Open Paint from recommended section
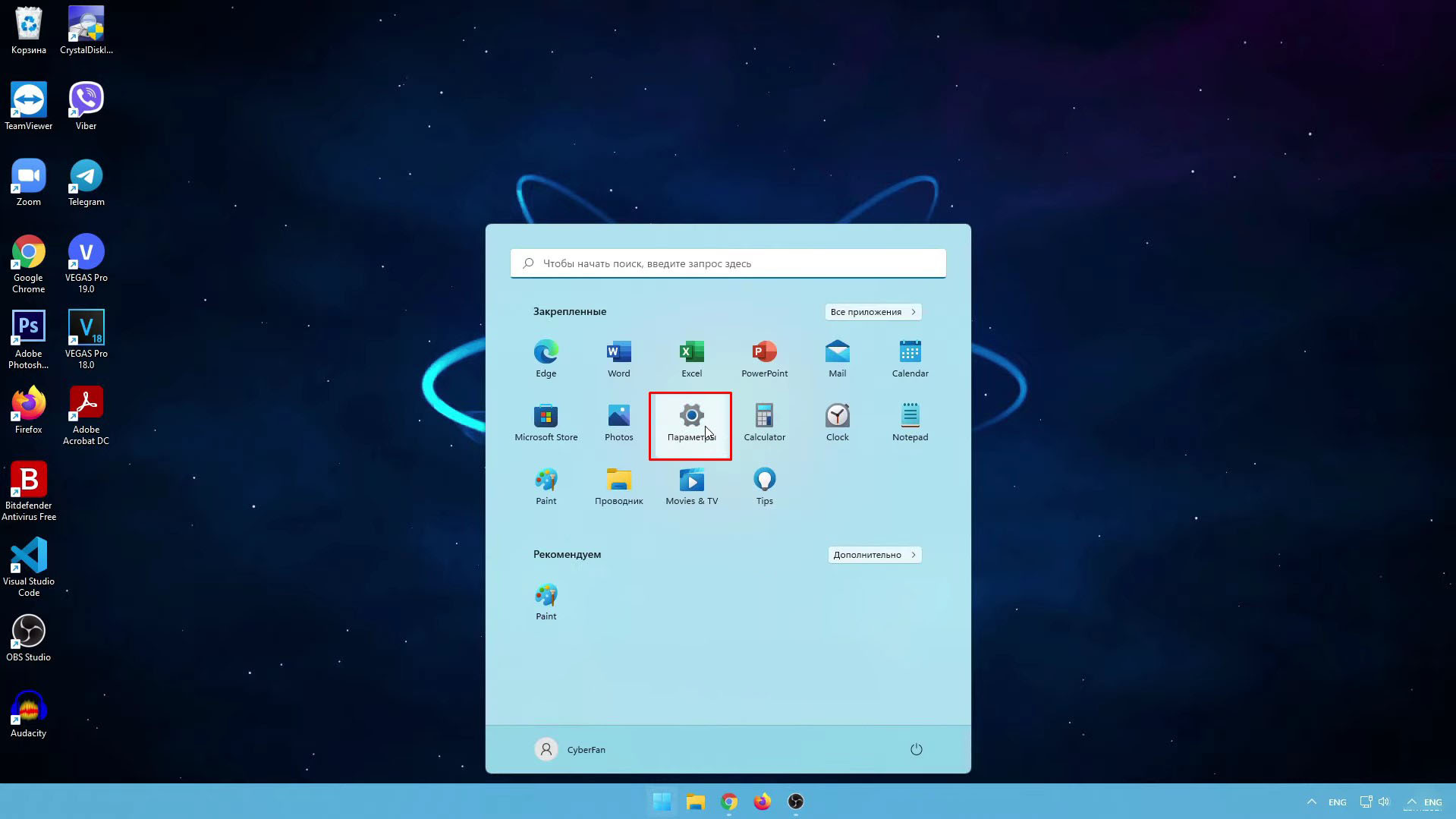 coord(546,600)
